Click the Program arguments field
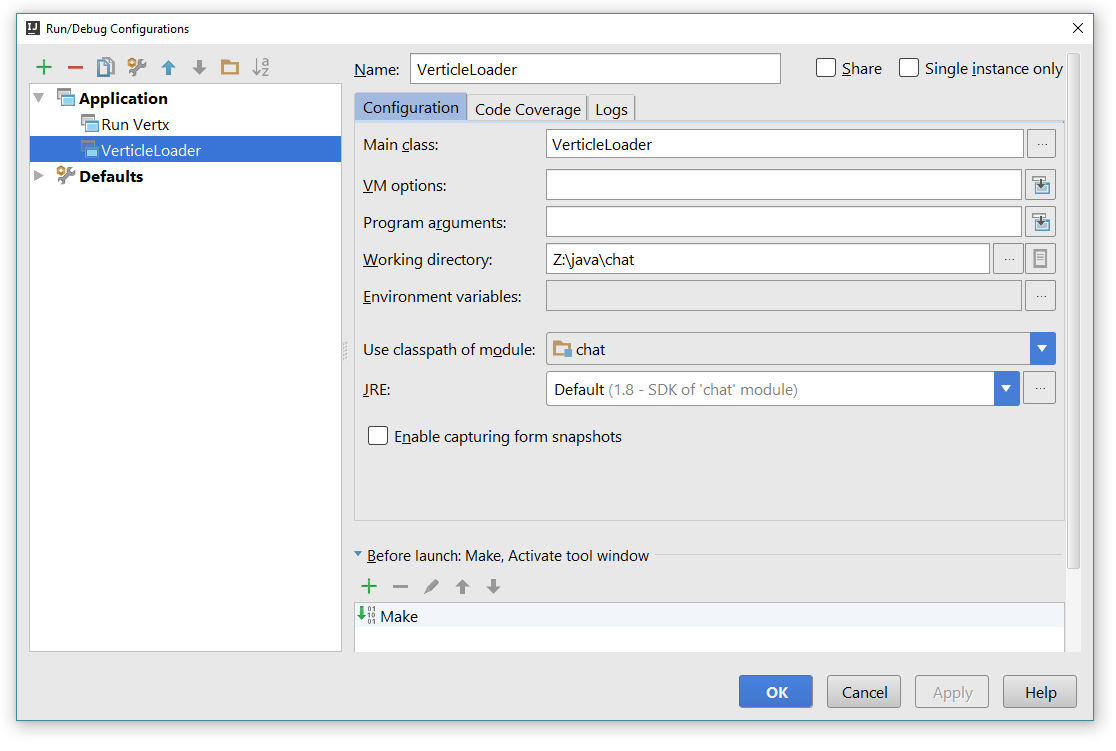Viewport: 1116px width, 751px height. click(783, 222)
